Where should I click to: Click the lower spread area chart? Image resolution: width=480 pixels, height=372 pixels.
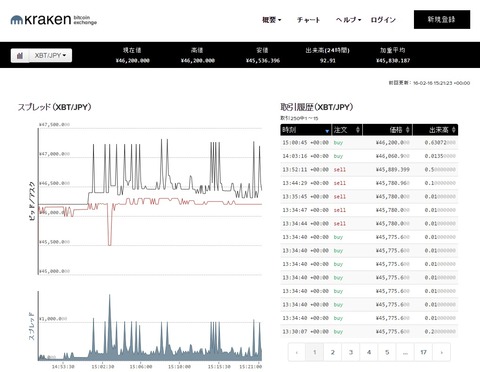150,327
